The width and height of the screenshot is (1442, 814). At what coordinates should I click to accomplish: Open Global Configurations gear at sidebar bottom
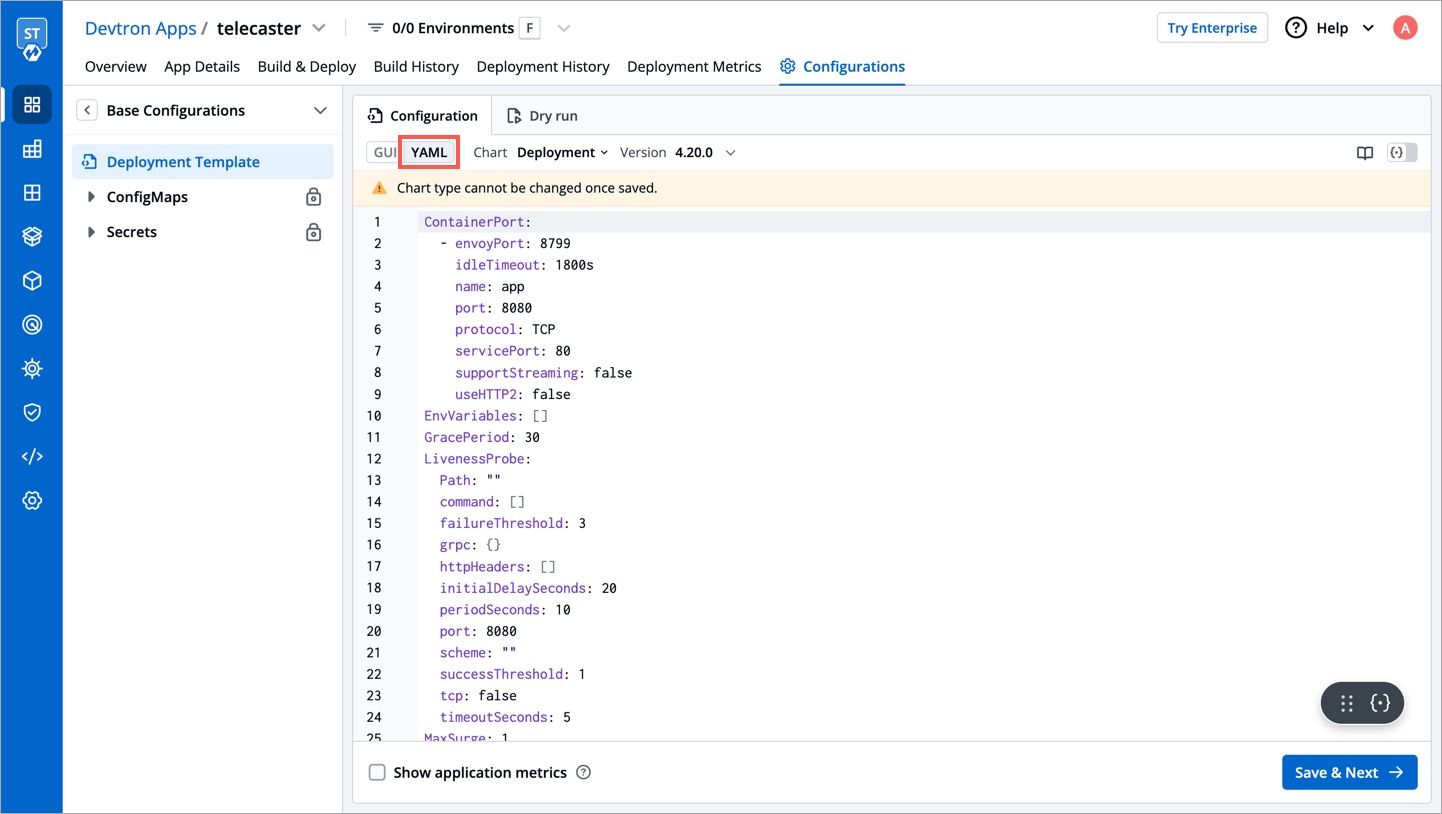tap(32, 500)
